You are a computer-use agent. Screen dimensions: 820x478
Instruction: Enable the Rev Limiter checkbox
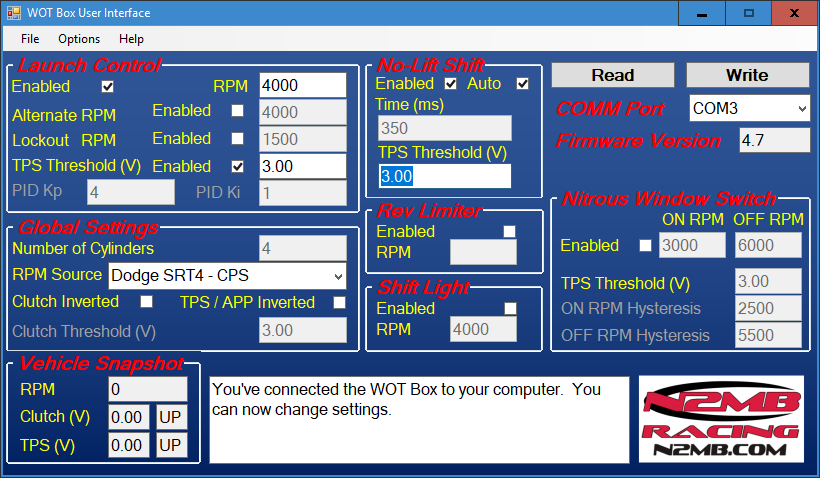click(510, 232)
